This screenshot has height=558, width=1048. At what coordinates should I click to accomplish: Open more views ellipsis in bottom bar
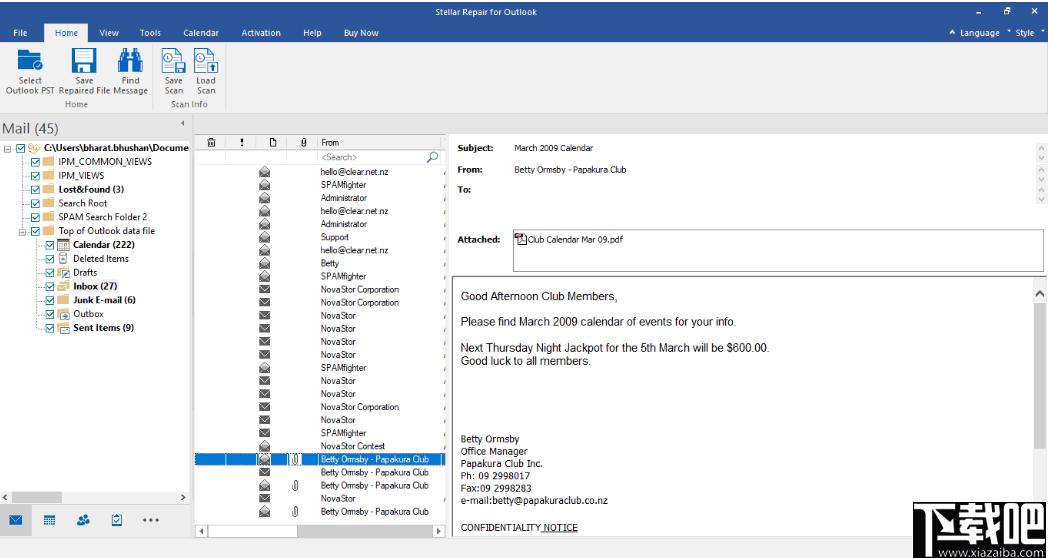(151, 520)
